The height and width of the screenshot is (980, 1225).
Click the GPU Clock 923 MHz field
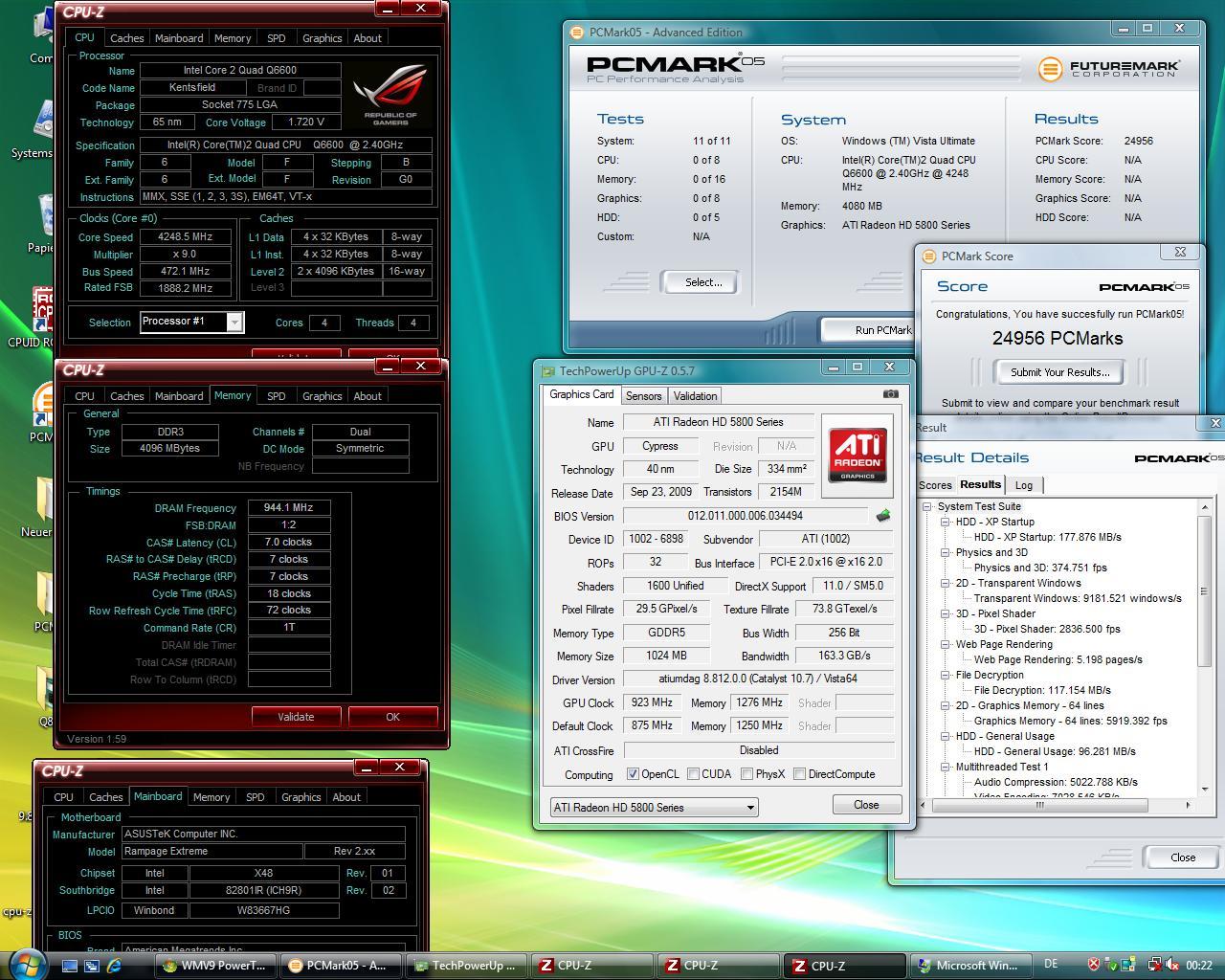tap(652, 702)
